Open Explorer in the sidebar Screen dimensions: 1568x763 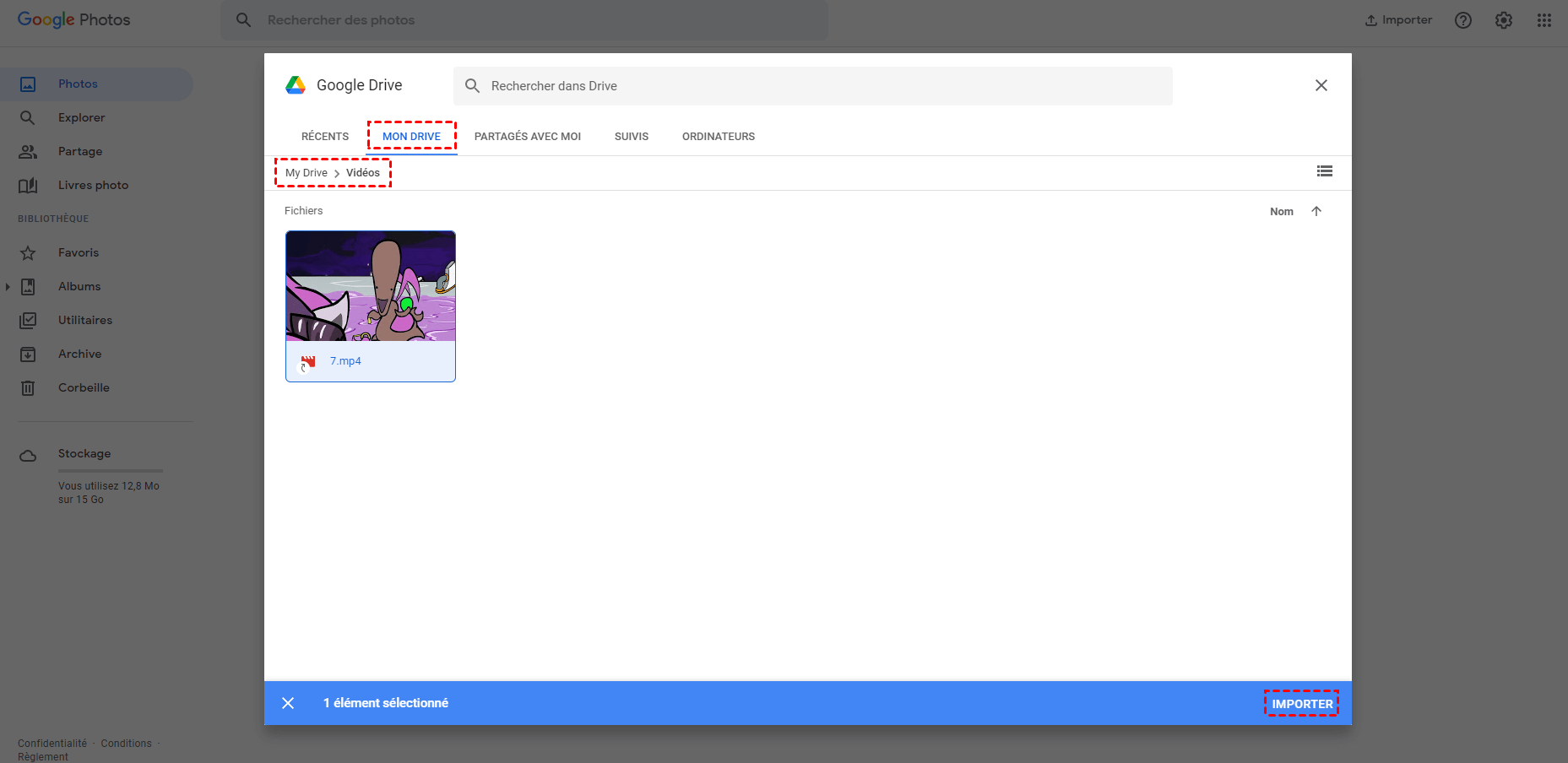81,118
